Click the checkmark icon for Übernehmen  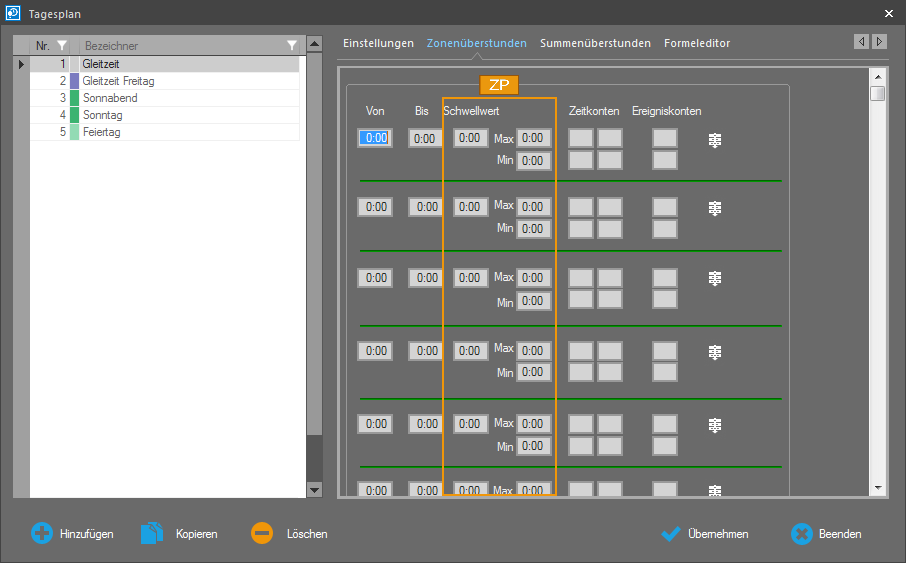[x=671, y=534]
